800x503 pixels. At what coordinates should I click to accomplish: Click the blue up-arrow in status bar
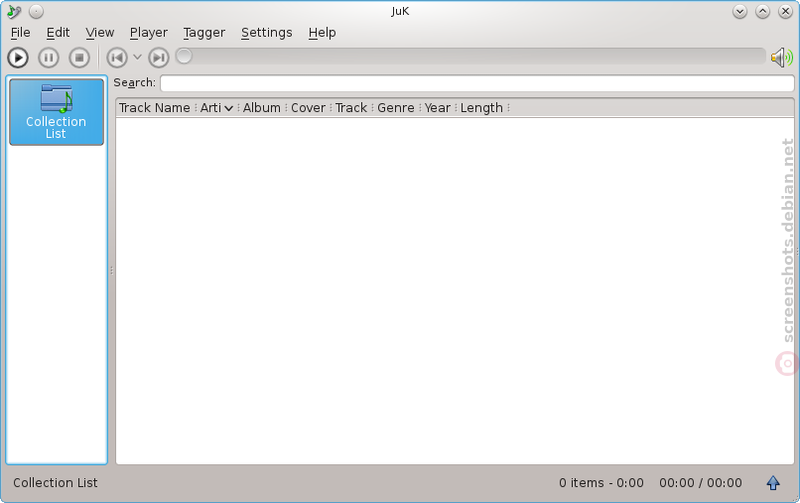(773, 483)
